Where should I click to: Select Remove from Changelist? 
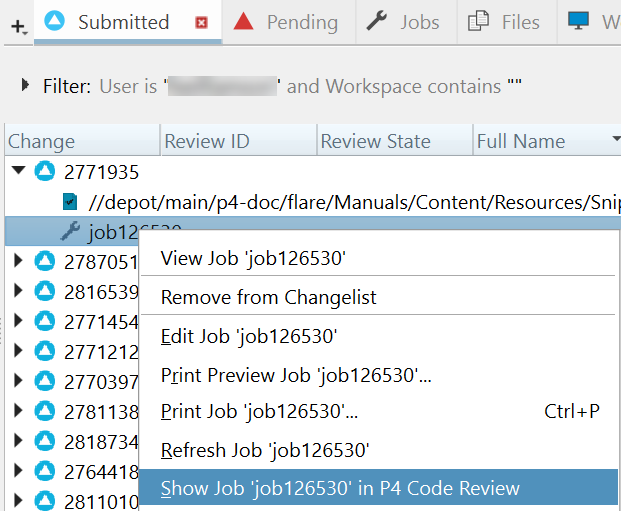[x=268, y=297]
